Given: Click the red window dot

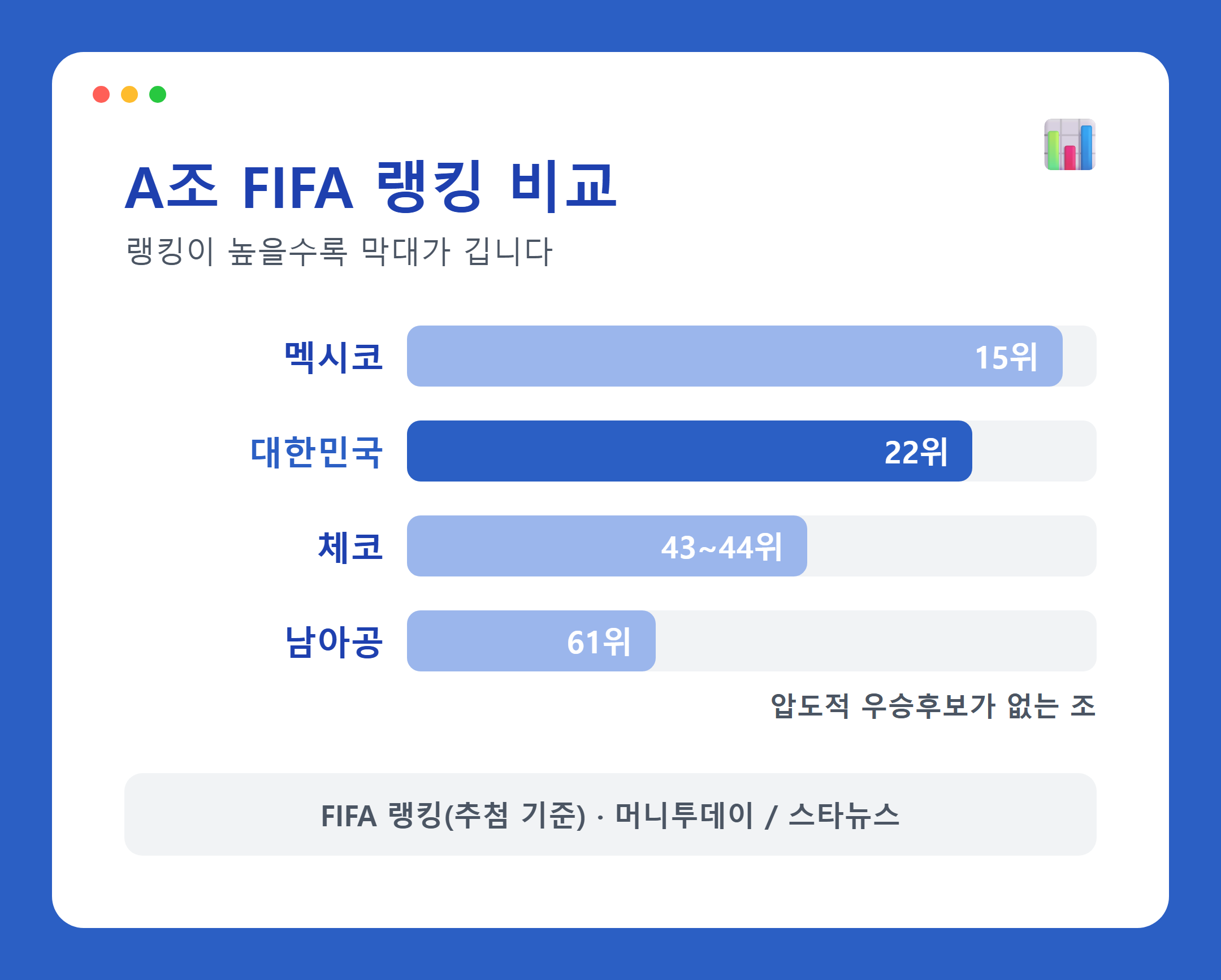Looking at the screenshot, I should (101, 94).
